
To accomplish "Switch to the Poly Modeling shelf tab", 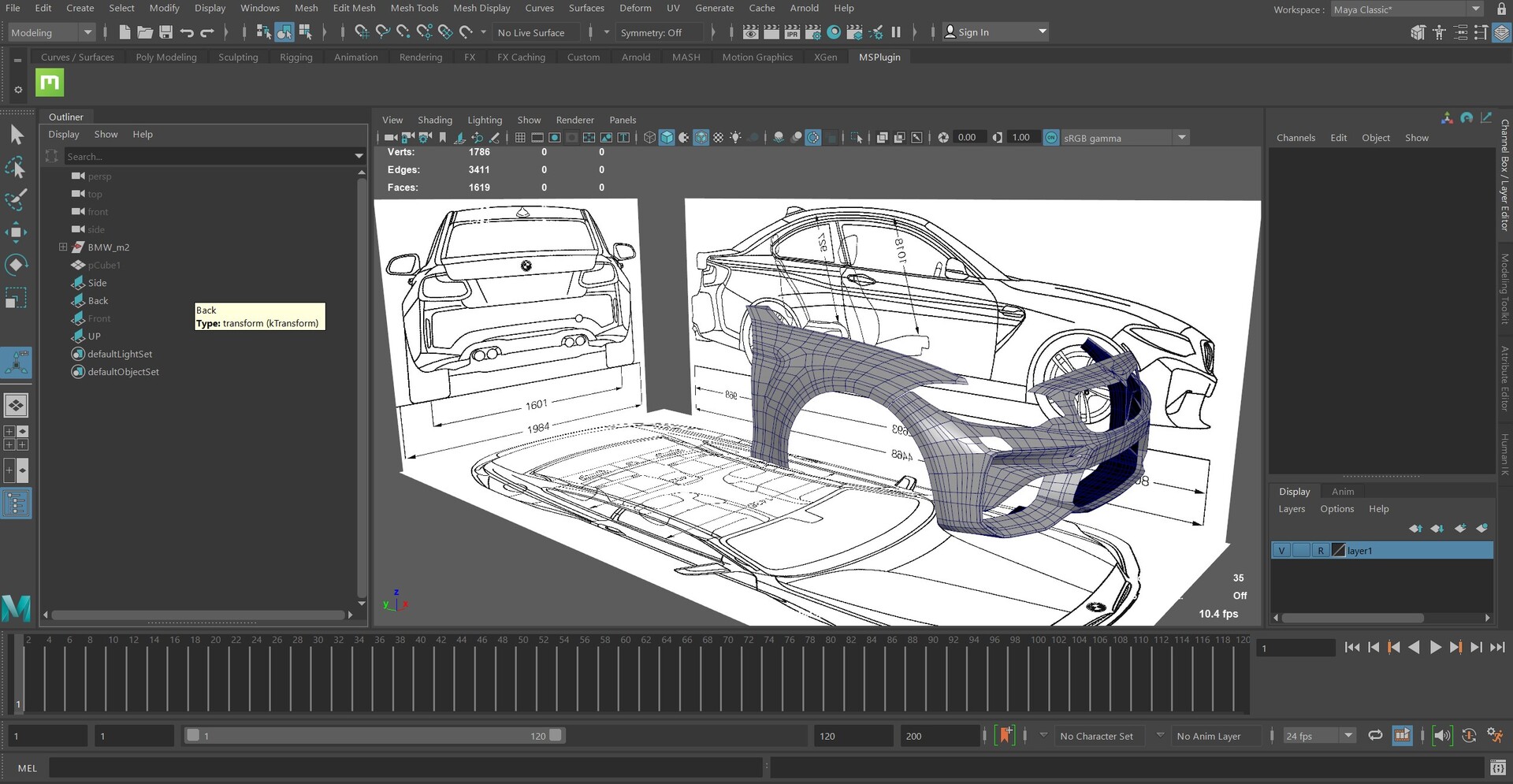I will [x=165, y=57].
